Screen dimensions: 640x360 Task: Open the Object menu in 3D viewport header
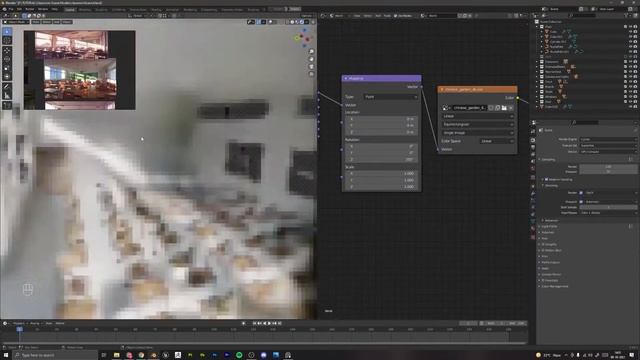(67, 22)
